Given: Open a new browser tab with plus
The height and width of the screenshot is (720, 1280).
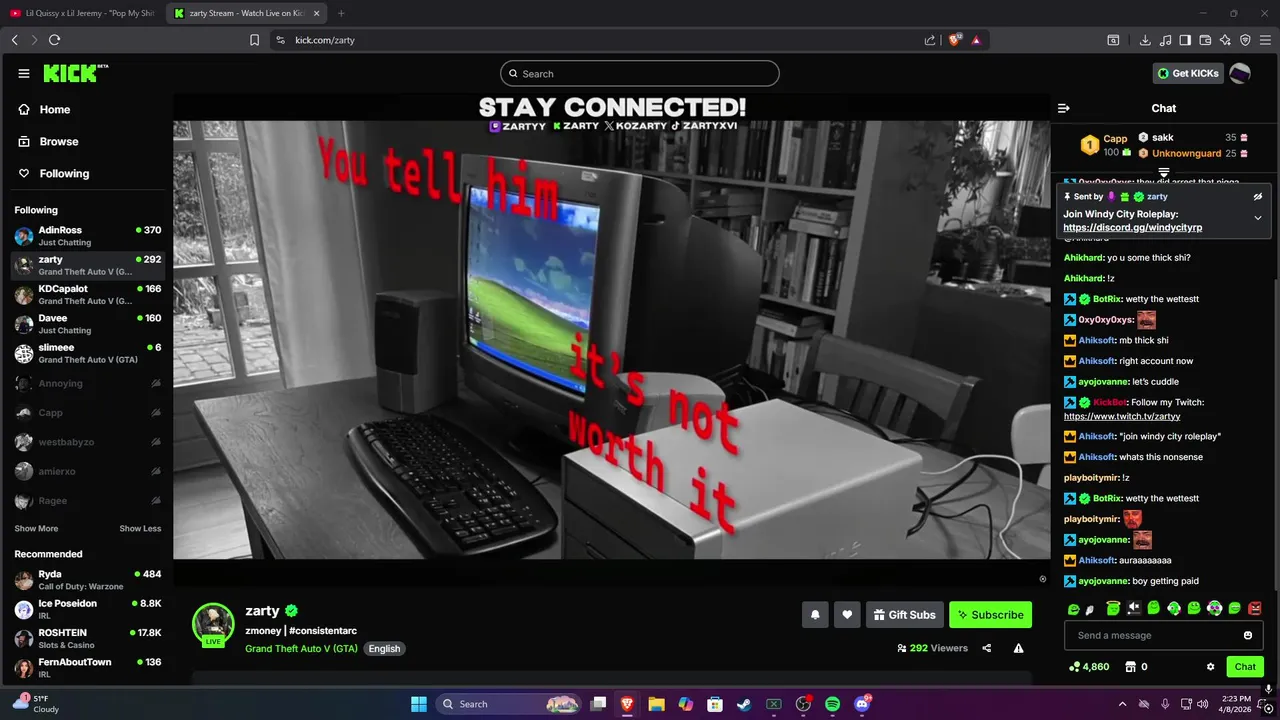Looking at the screenshot, I should coord(341,13).
